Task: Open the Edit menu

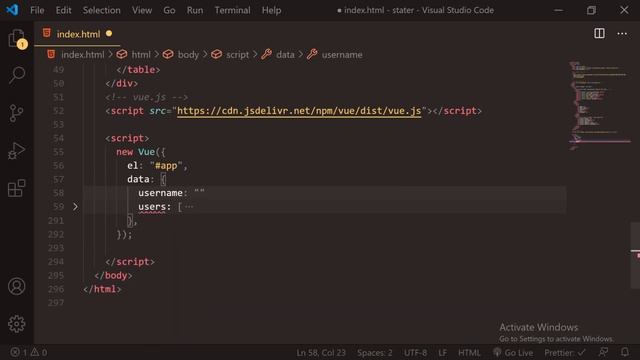Action: tap(63, 10)
